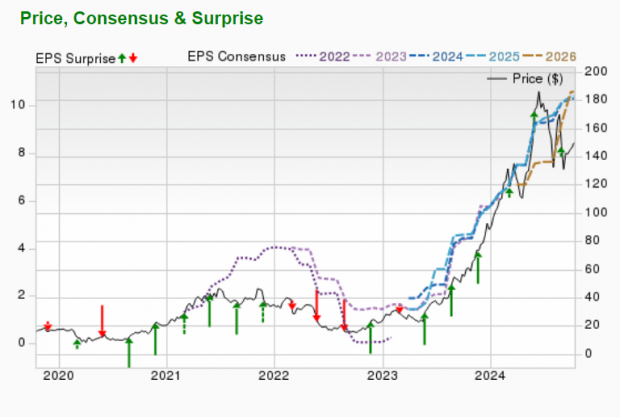Screen dimensions: 620x417
Task: Click the 2022 x-axis label
Action: pyautogui.click(x=274, y=376)
